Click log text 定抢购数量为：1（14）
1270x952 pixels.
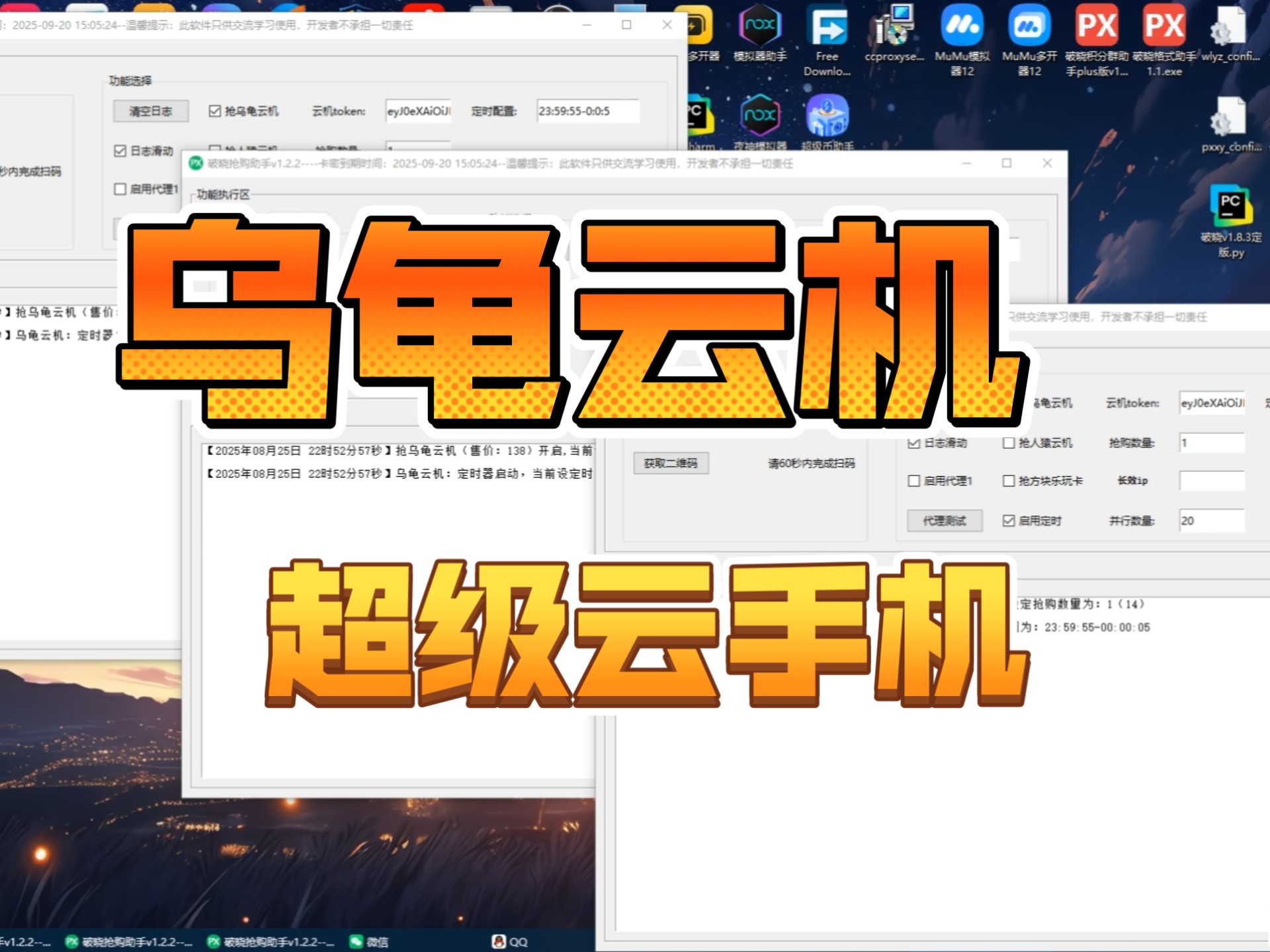(1081, 604)
